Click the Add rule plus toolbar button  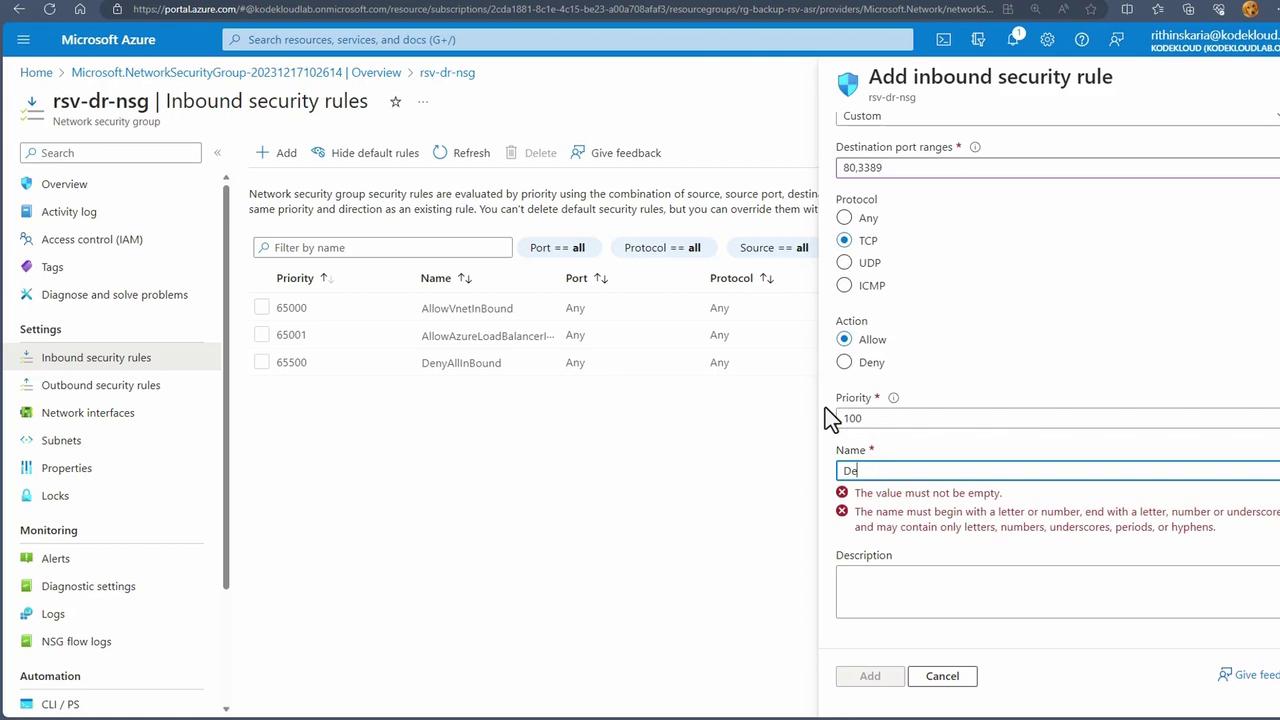[x=276, y=153]
